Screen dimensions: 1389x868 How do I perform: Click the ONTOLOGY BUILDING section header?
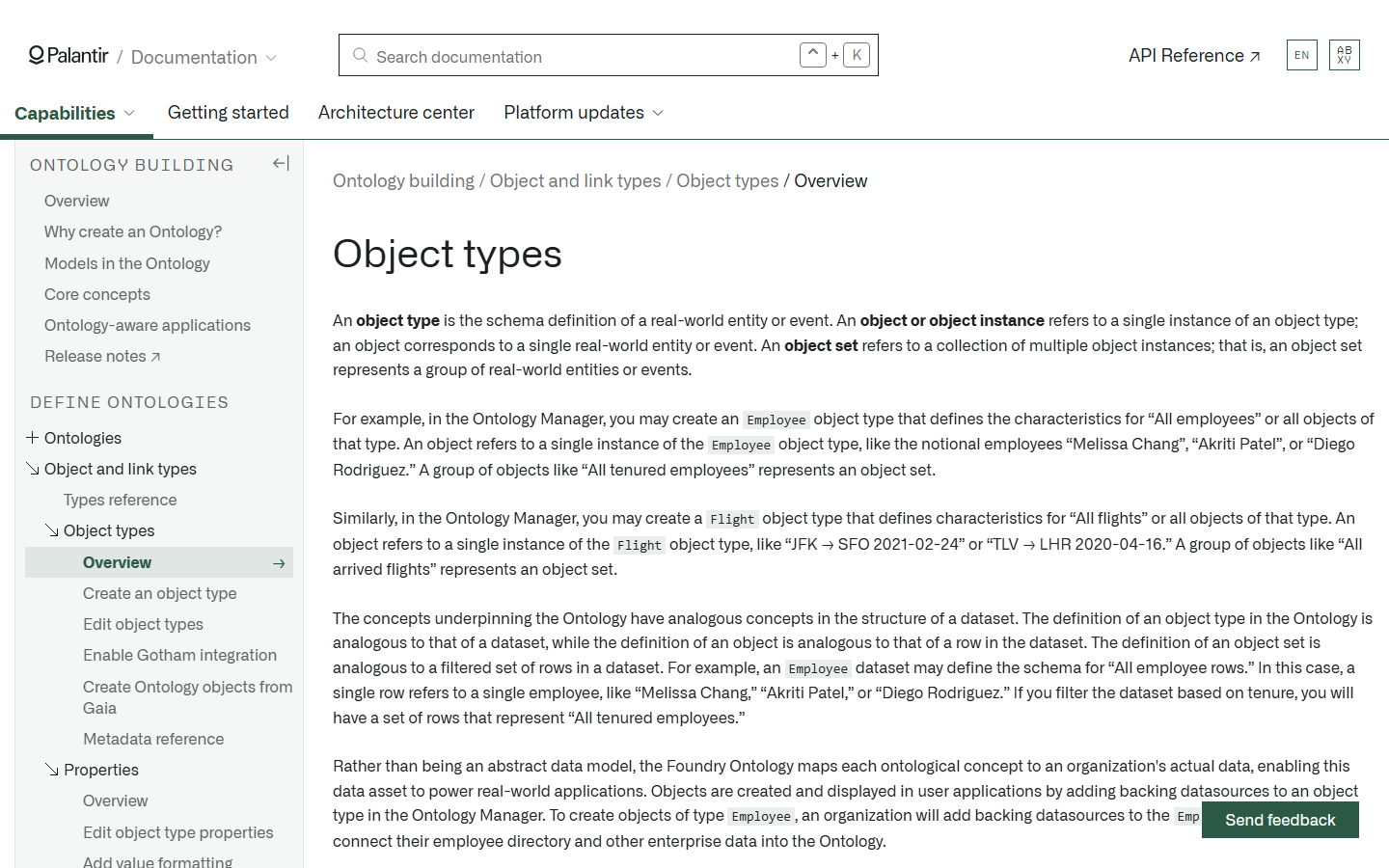pyautogui.click(x=131, y=165)
